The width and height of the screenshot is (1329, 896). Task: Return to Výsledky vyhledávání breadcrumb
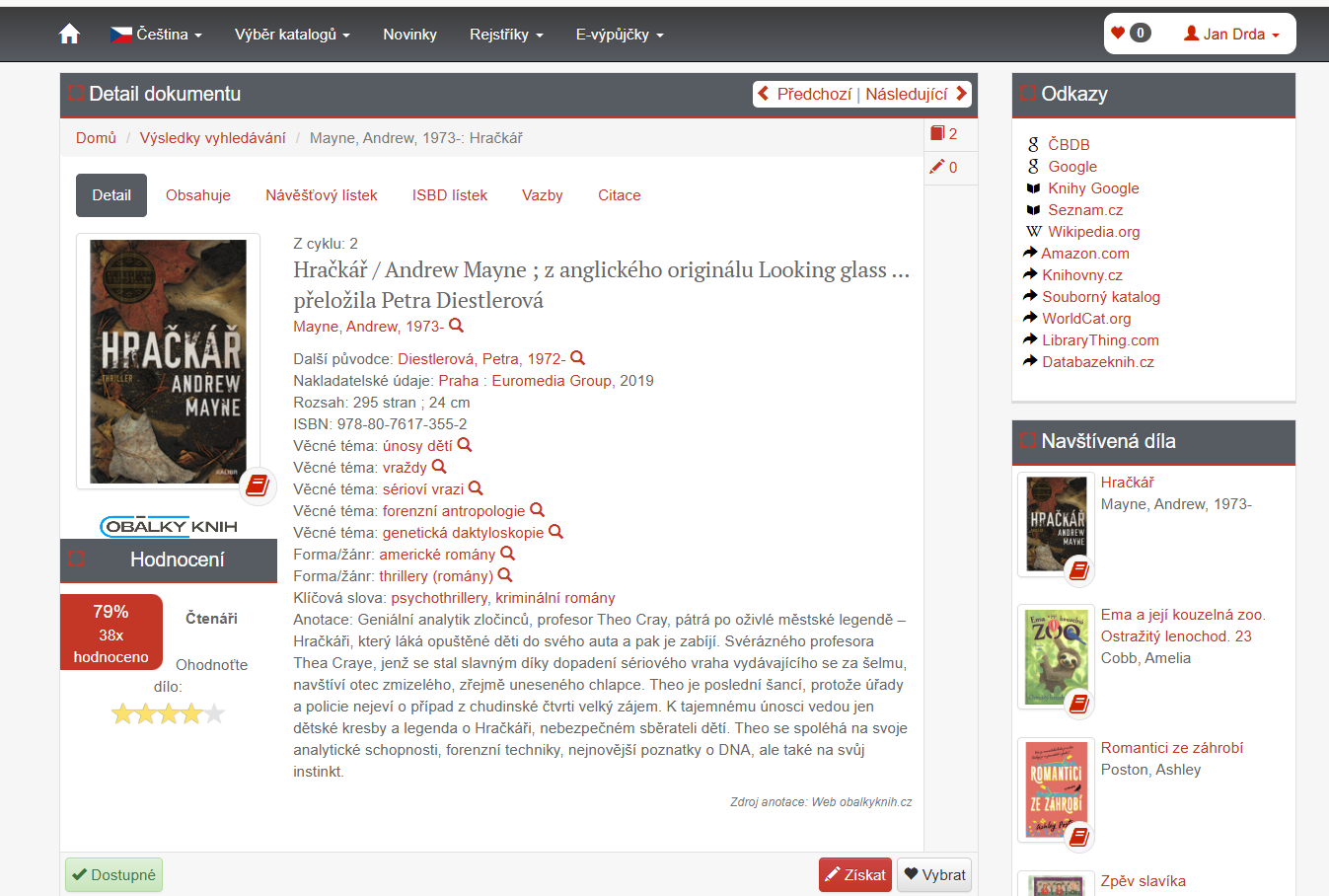click(x=213, y=138)
